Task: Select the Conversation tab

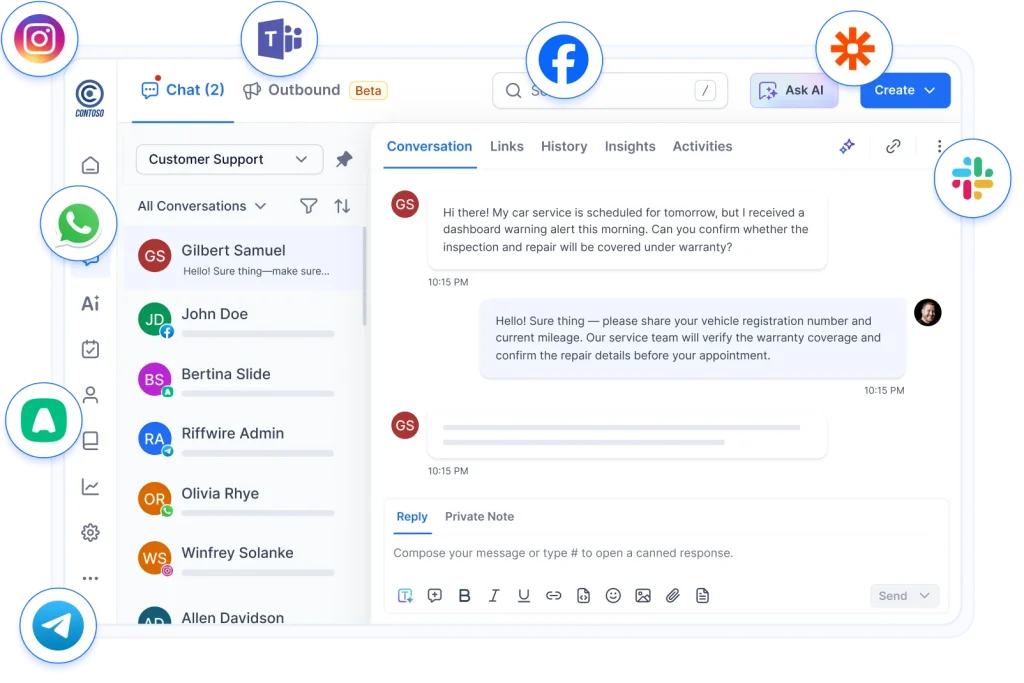Action: [x=429, y=146]
